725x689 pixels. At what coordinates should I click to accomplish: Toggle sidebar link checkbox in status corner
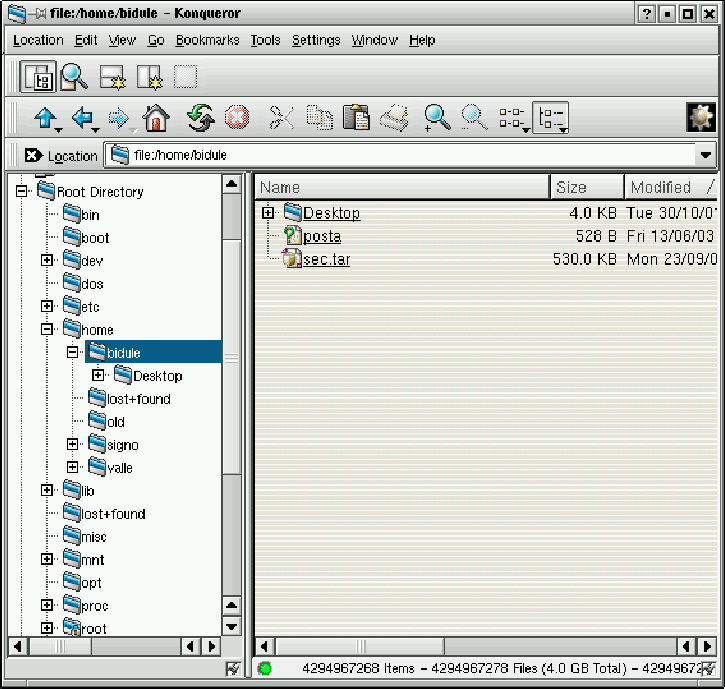point(233,668)
